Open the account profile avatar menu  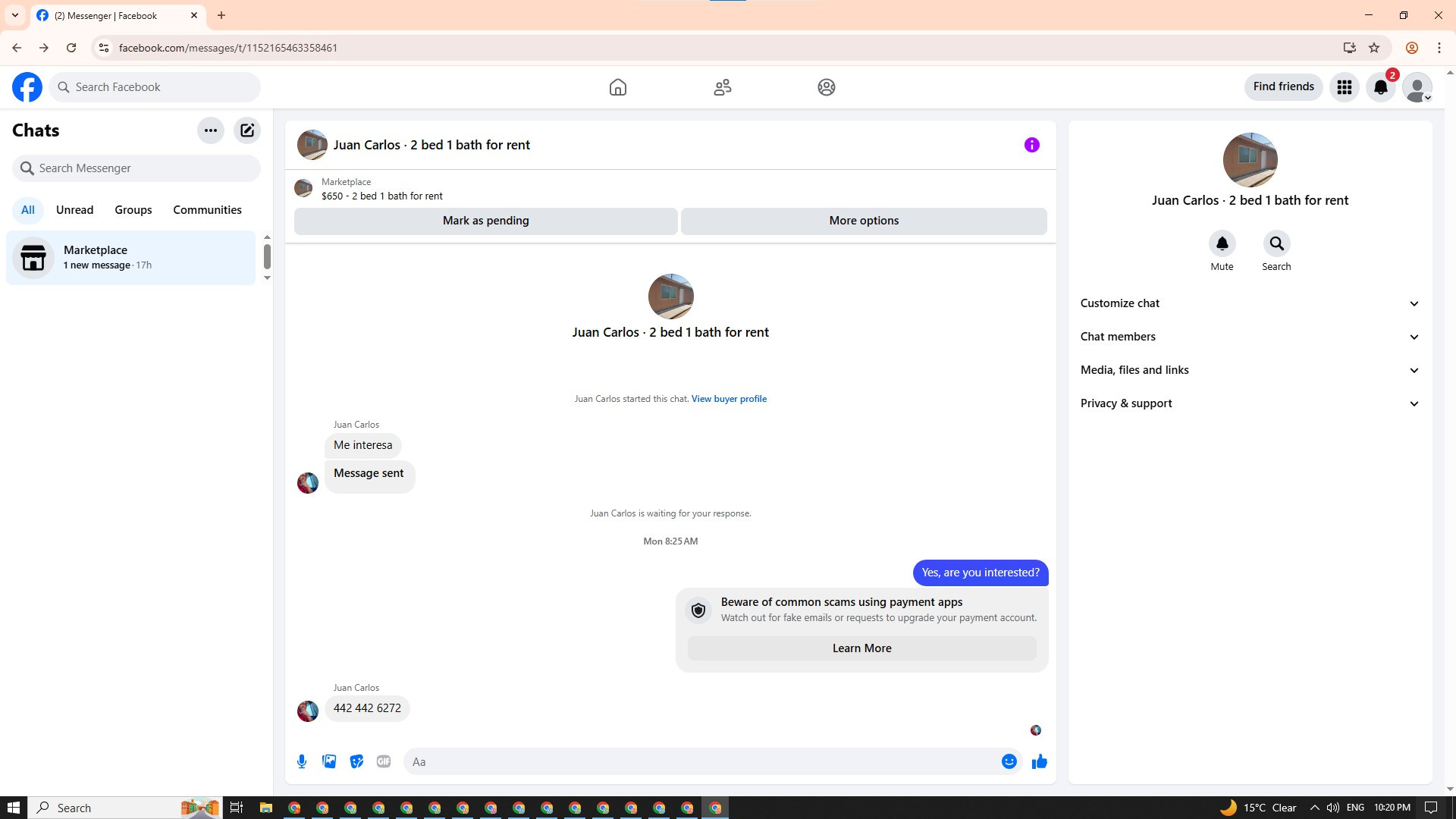pos(1417,87)
